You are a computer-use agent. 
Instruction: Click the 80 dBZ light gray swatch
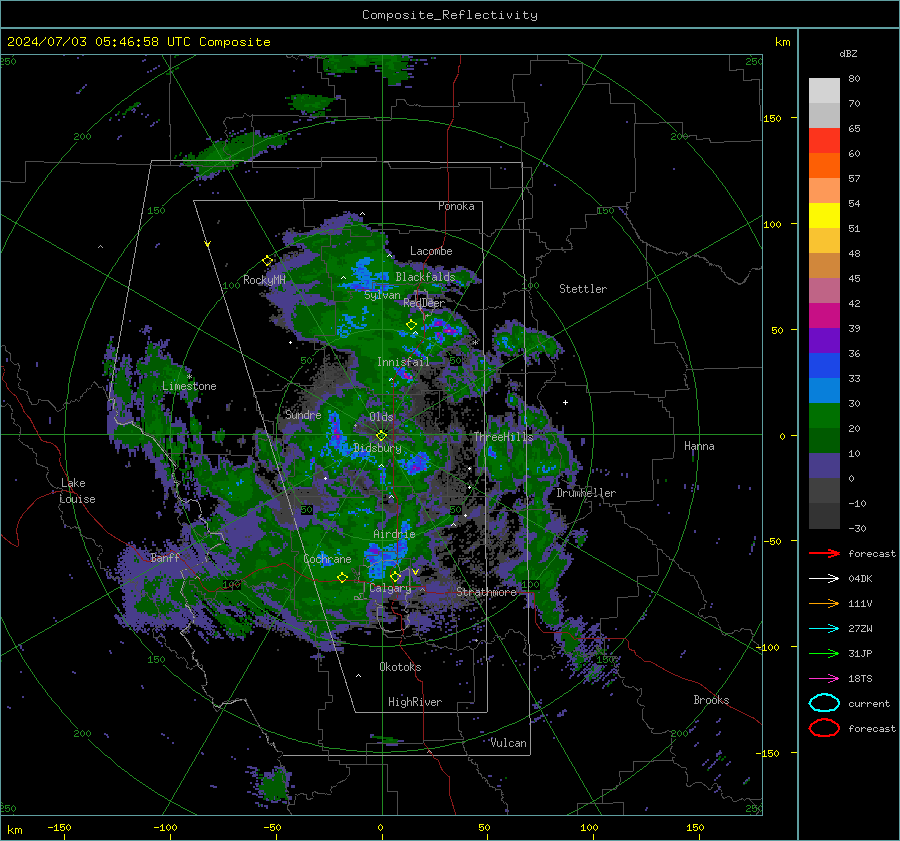tap(824, 90)
